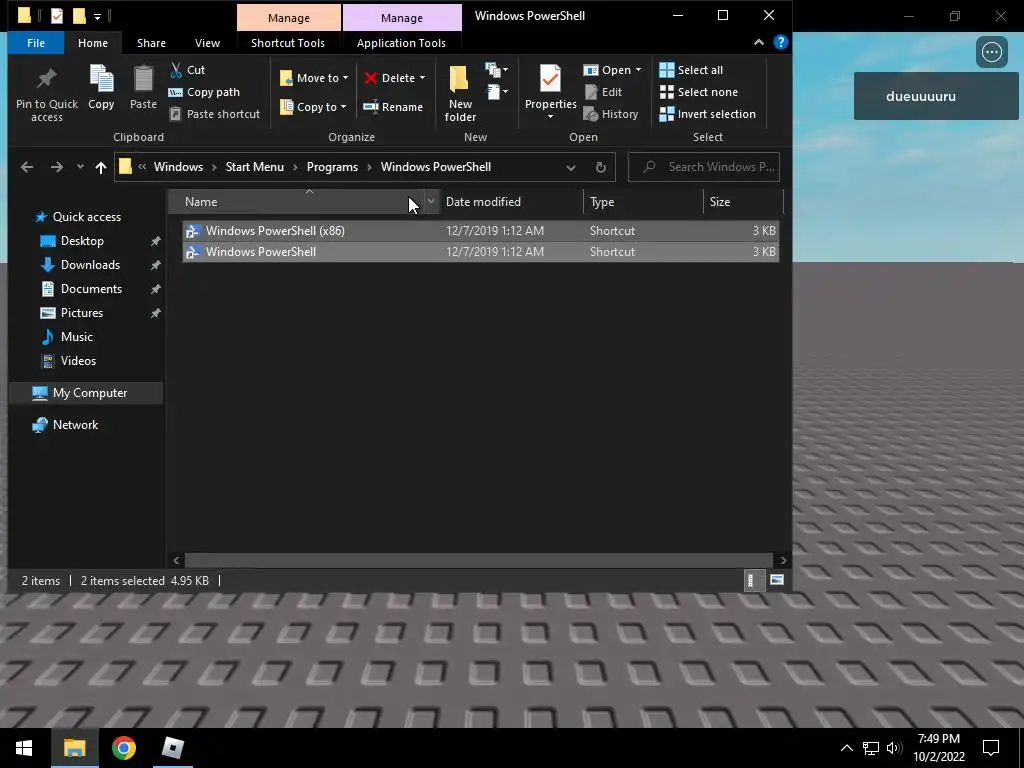Viewport: 1024px width, 768px height.
Task: Switch to the Share ribbon tab
Action: click(151, 43)
